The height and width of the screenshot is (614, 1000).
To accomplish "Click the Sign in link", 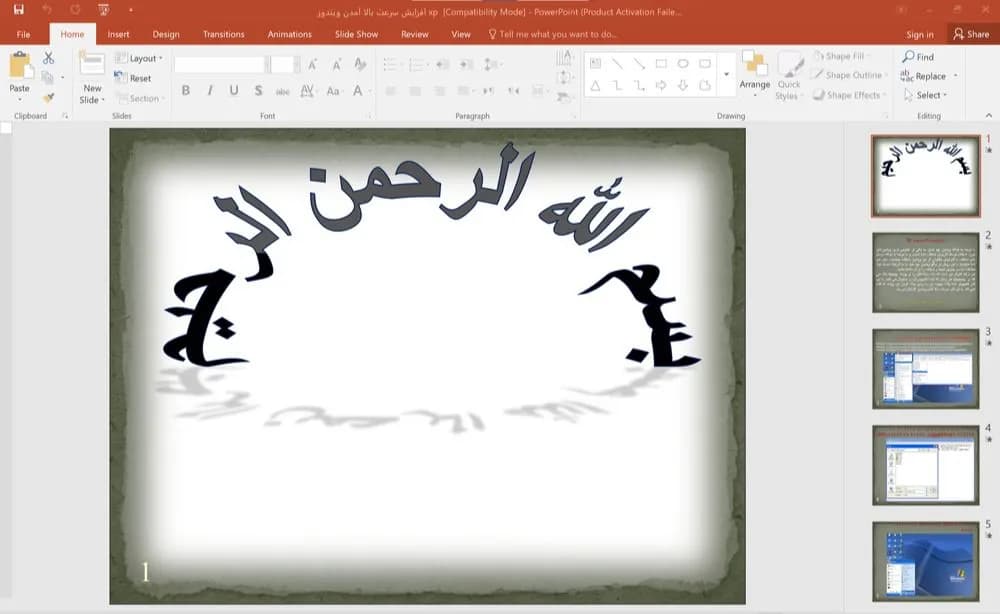I will (920, 34).
